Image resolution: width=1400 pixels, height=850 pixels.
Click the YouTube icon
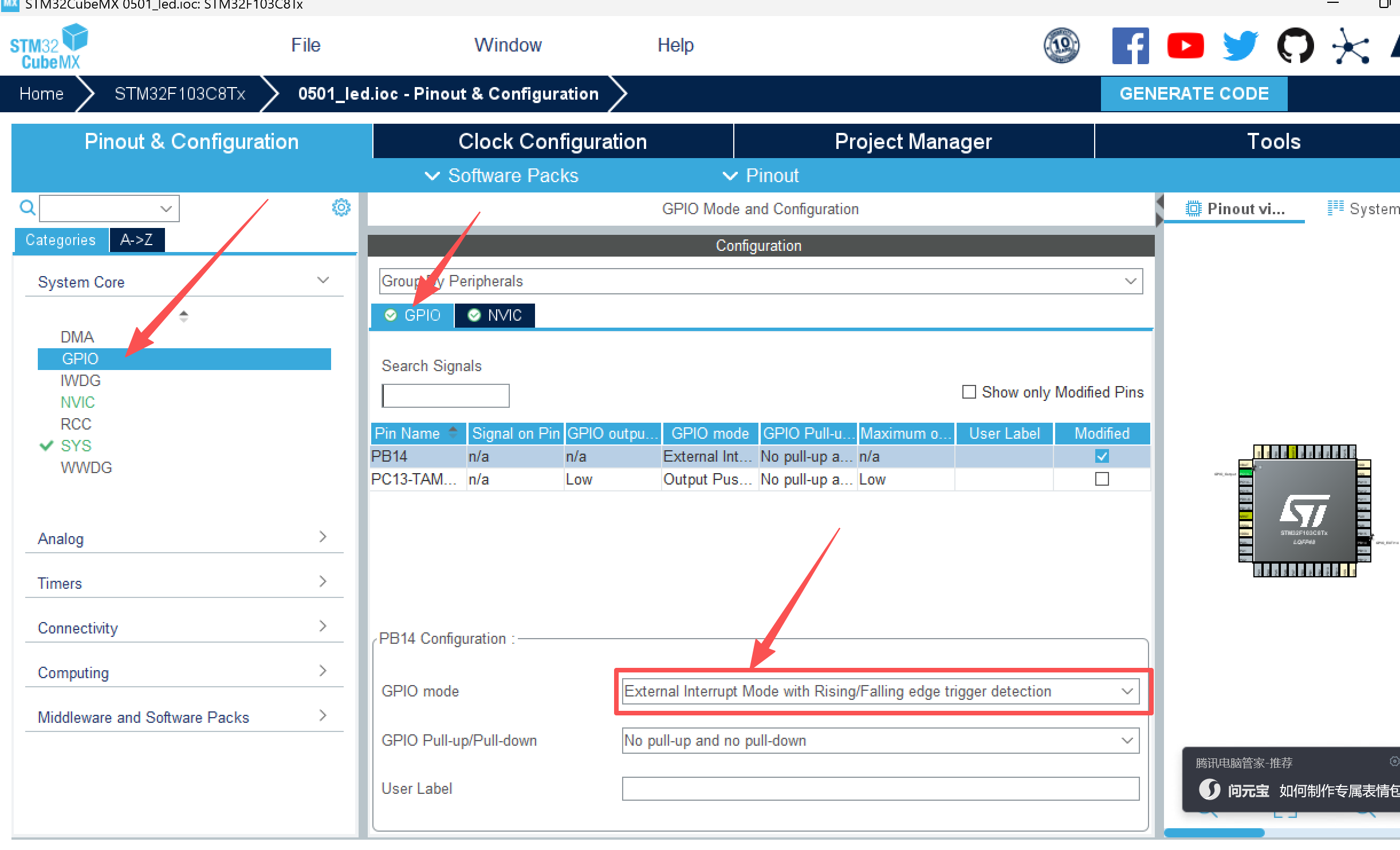point(1185,46)
